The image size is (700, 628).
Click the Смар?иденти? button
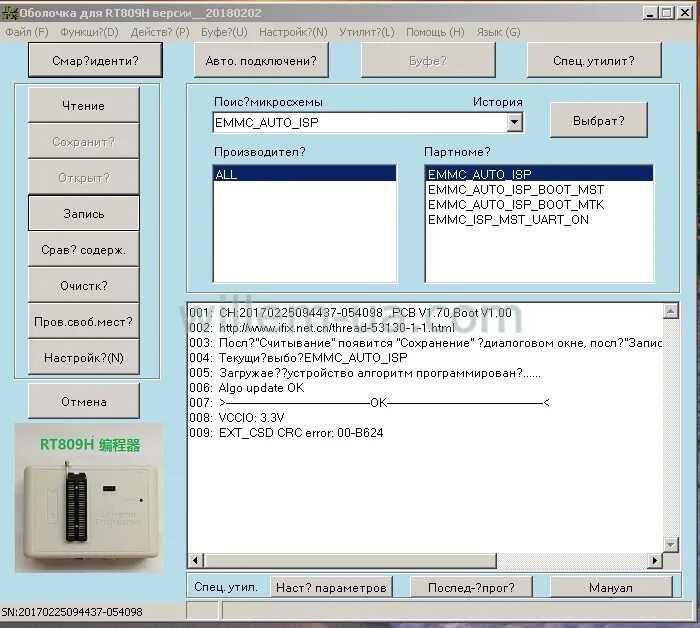click(95, 60)
